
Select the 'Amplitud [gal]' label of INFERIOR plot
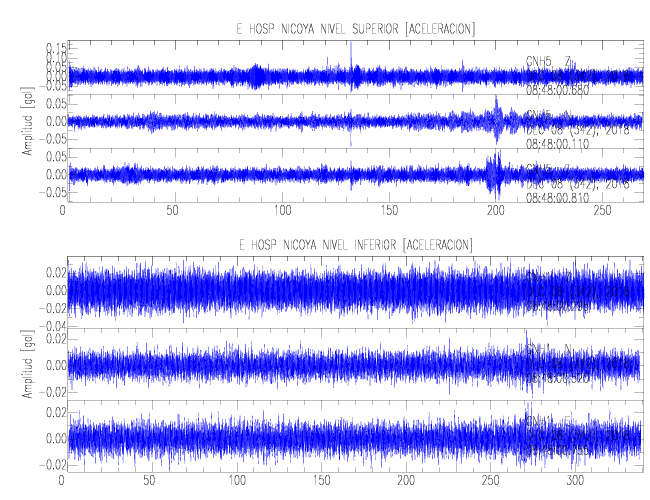28,364
